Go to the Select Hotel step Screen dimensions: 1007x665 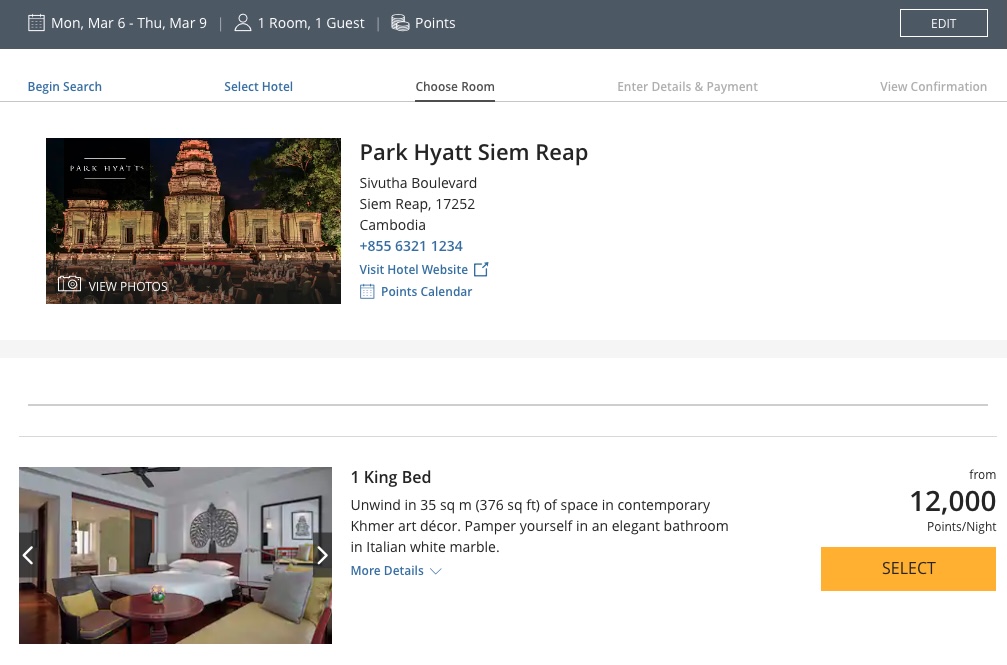point(258,87)
